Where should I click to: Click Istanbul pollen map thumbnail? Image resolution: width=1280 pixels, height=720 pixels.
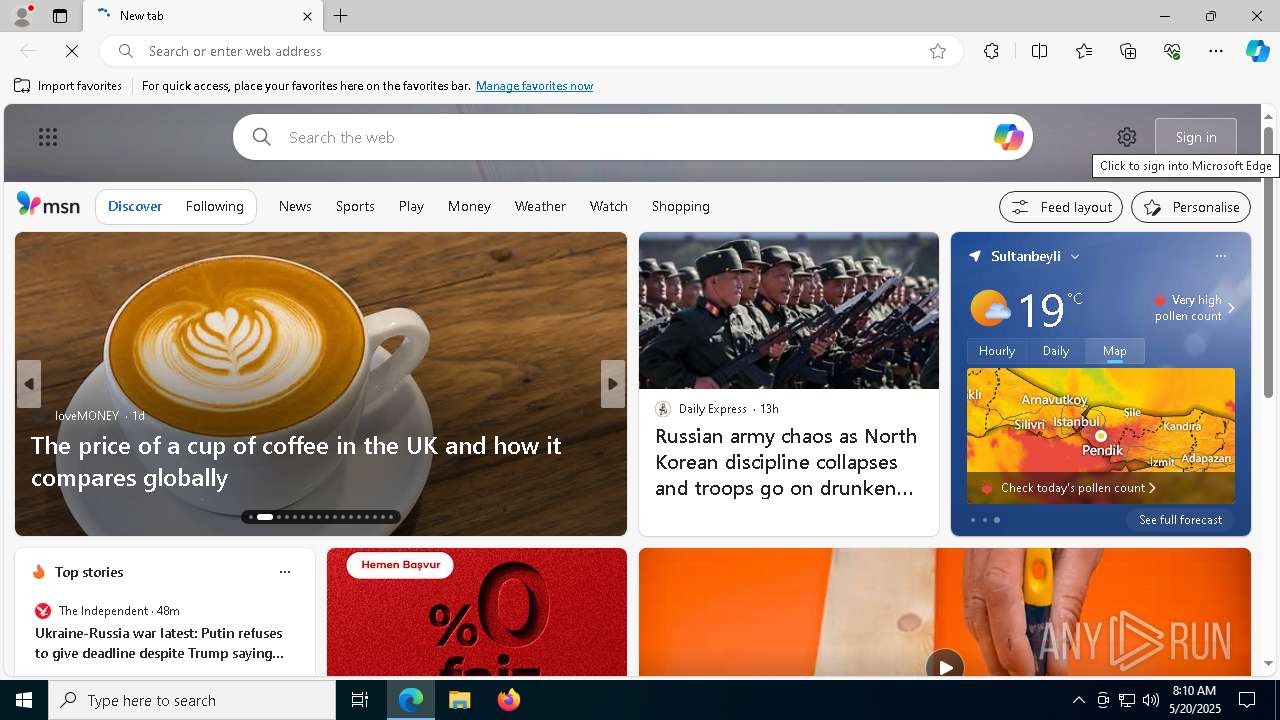click(1100, 436)
